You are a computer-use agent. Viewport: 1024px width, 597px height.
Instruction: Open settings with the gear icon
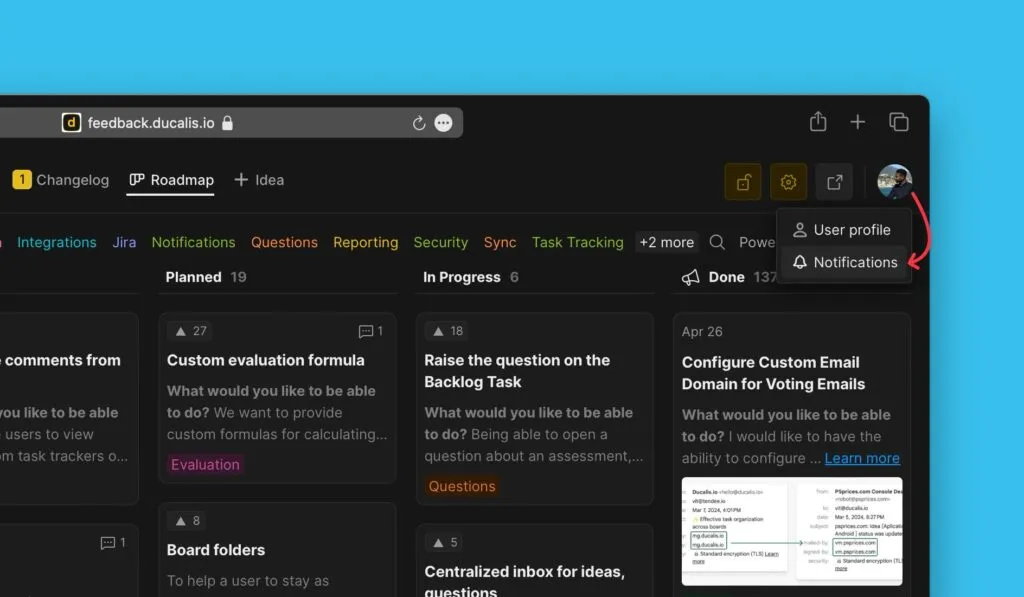tap(788, 182)
